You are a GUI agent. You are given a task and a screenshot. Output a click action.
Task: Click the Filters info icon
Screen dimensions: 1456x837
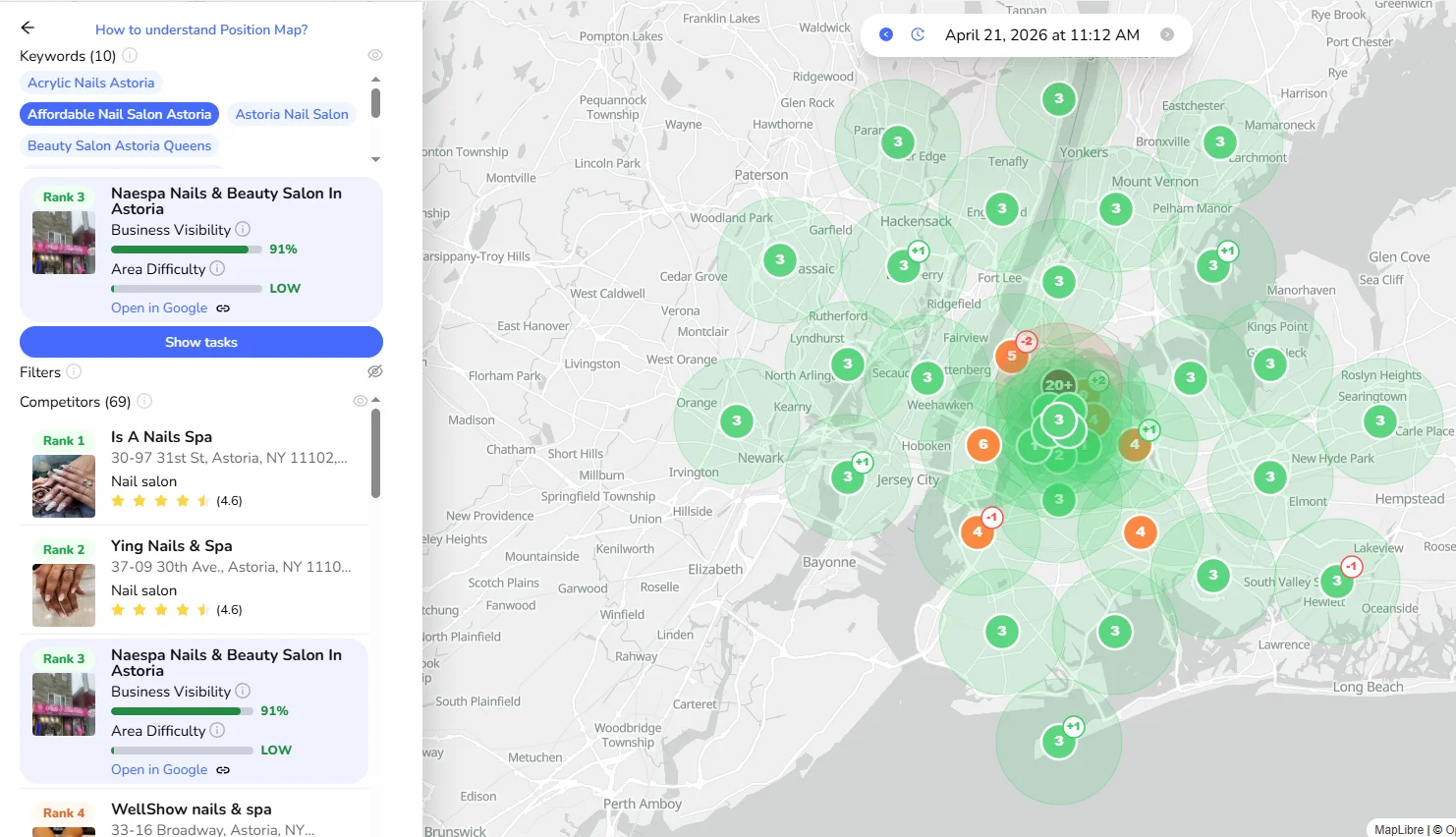(x=74, y=372)
